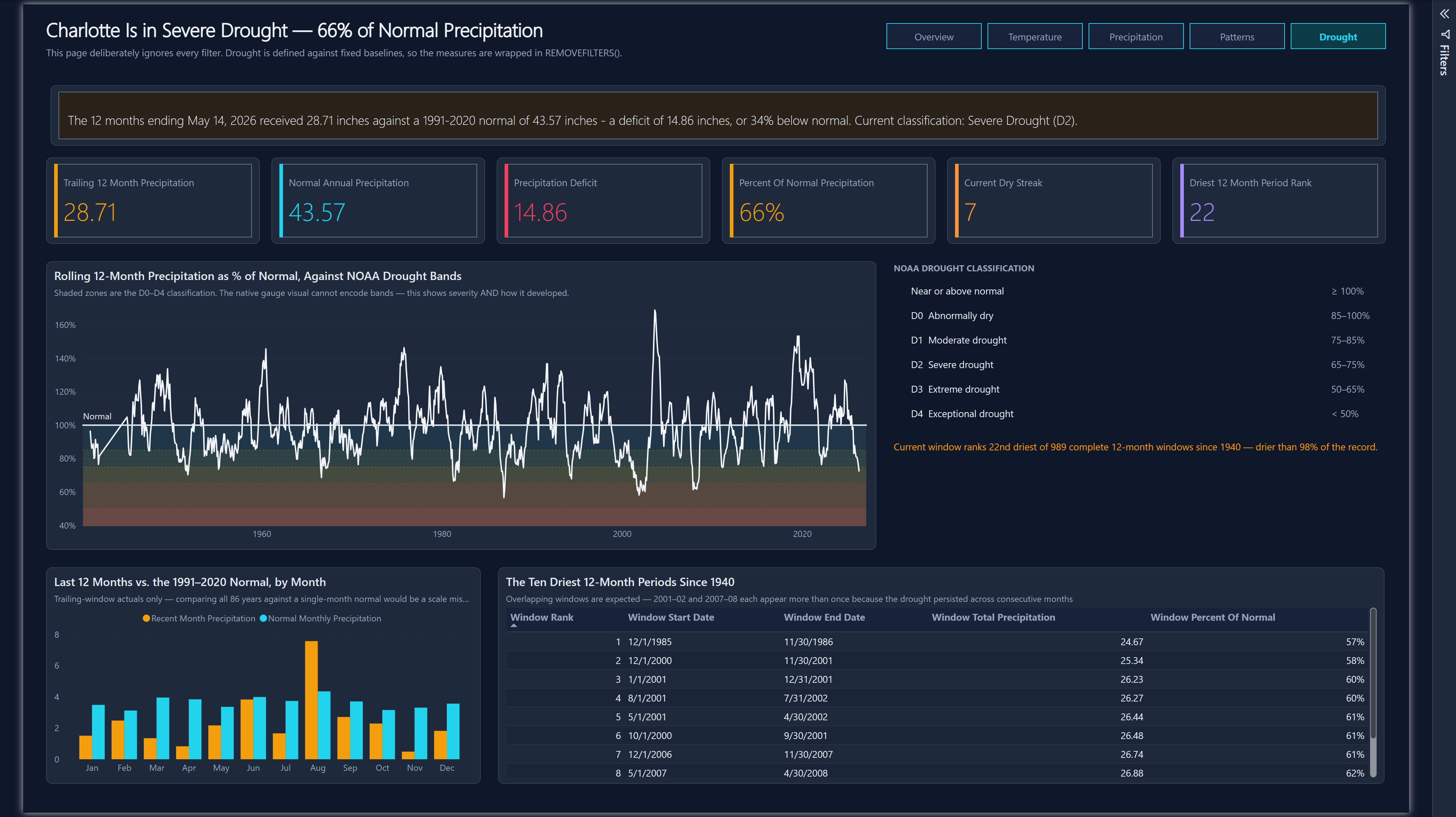Select the orange June precipitation bar
Image resolution: width=1456 pixels, height=817 pixels.
point(247,729)
